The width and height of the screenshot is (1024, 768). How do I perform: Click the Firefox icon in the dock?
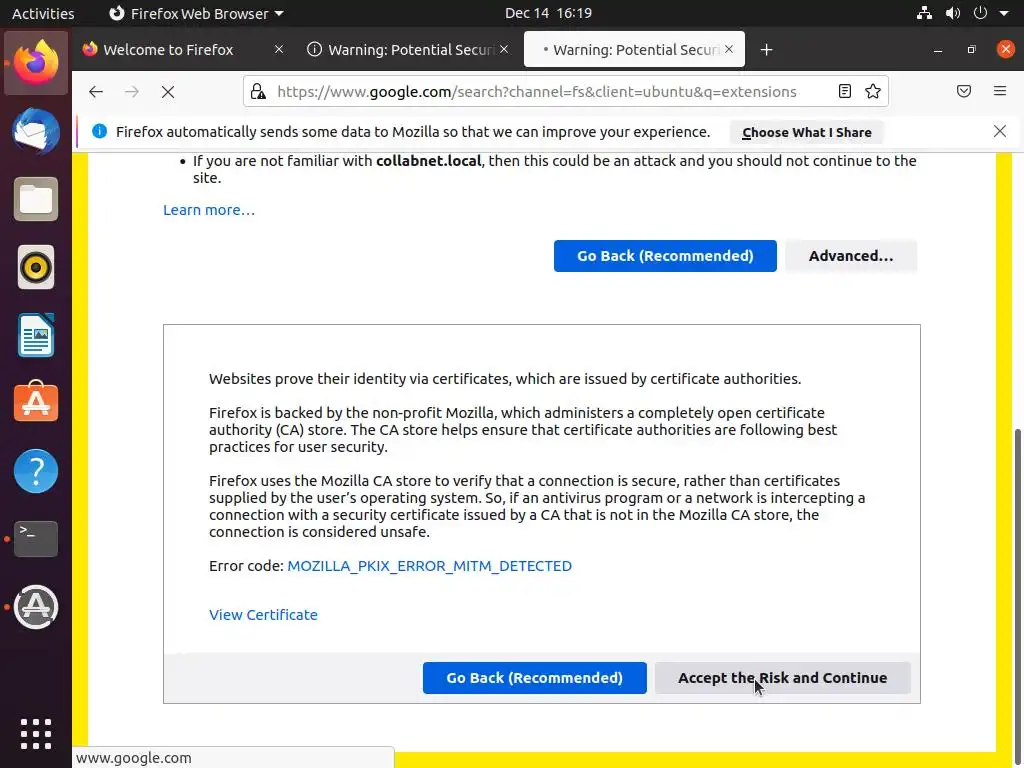pos(36,63)
